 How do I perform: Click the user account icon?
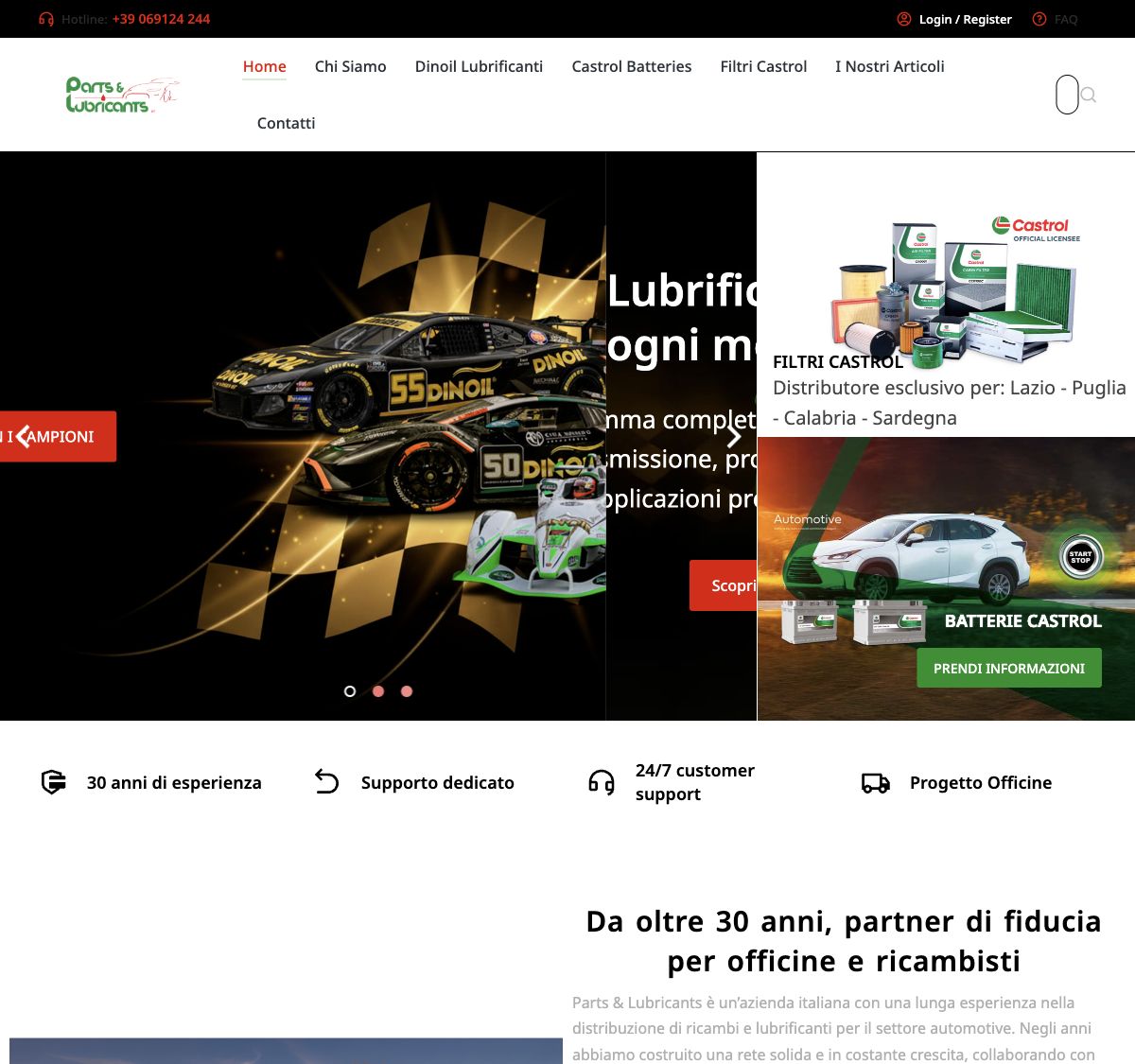(x=904, y=19)
